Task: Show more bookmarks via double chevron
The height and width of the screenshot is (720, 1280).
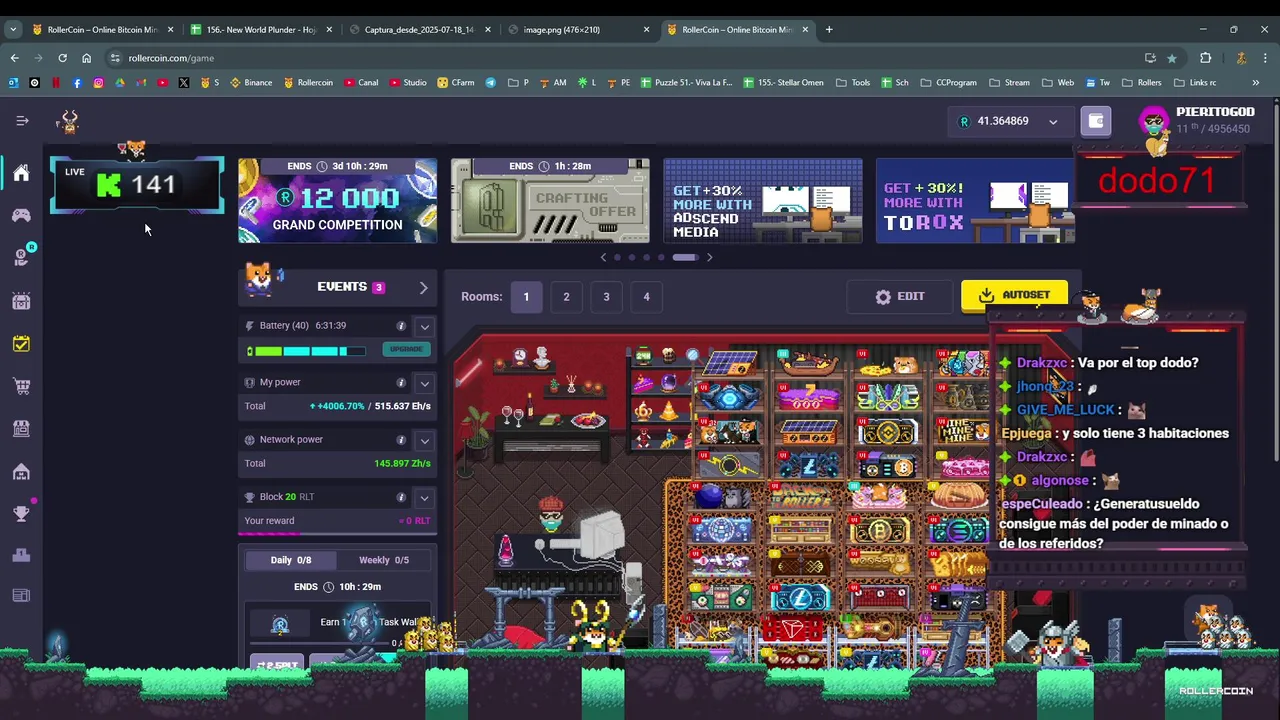Action: pyautogui.click(x=1255, y=82)
